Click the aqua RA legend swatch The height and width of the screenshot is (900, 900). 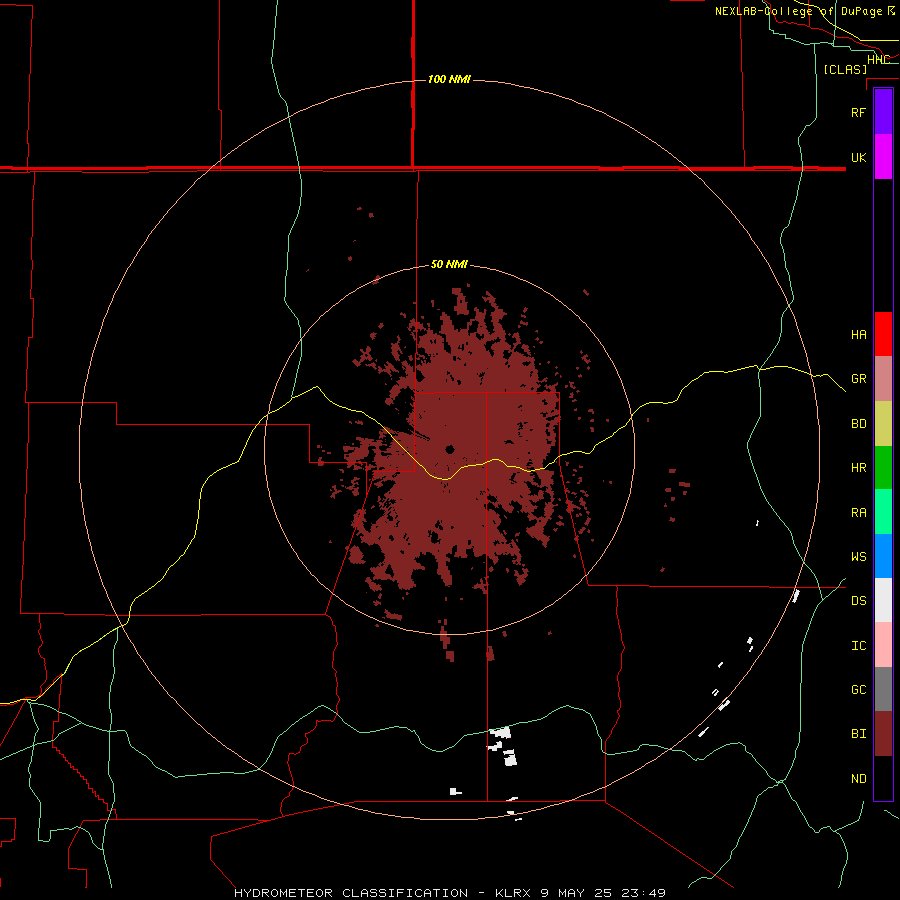883,512
